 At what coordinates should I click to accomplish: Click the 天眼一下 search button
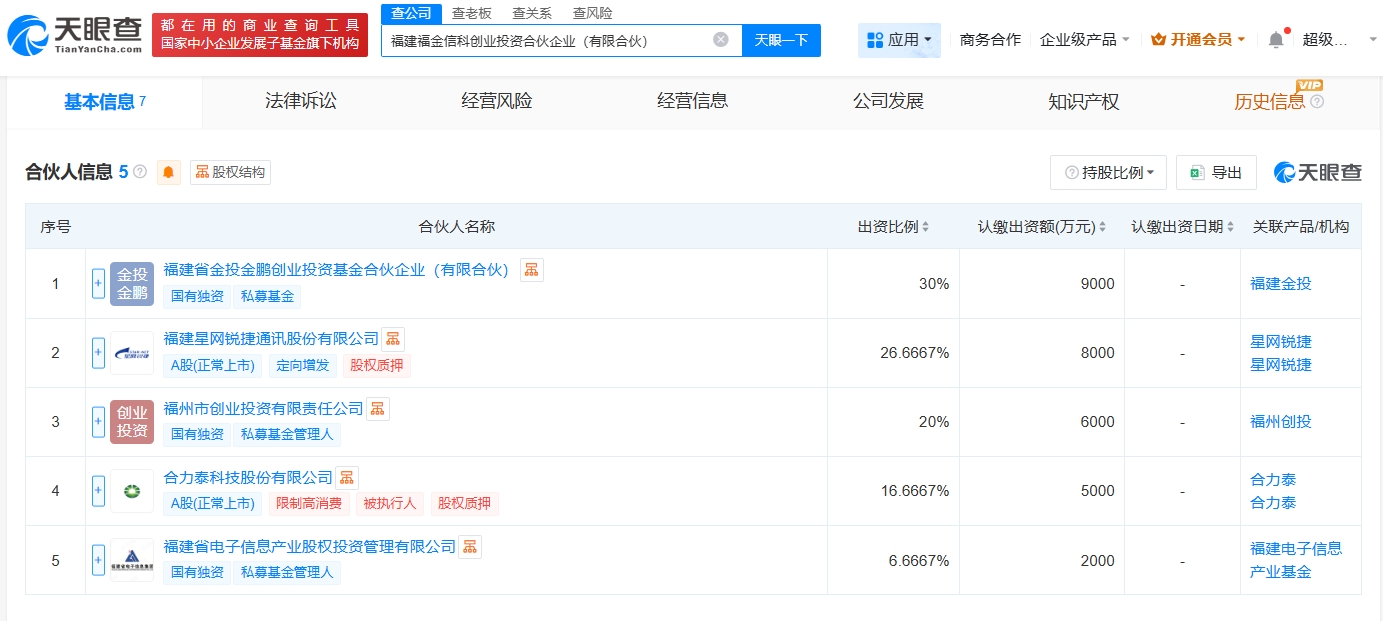click(x=781, y=40)
